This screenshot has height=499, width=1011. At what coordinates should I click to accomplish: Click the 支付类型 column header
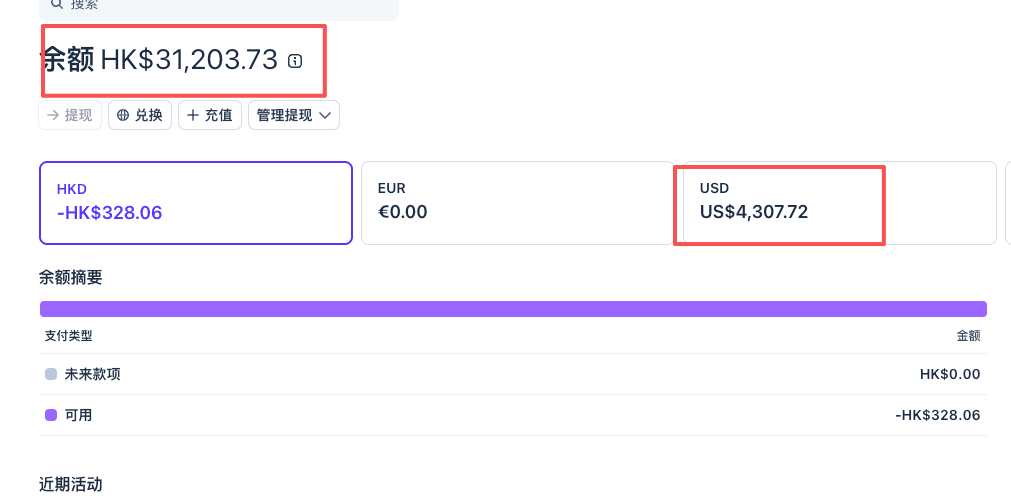click(x=68, y=336)
